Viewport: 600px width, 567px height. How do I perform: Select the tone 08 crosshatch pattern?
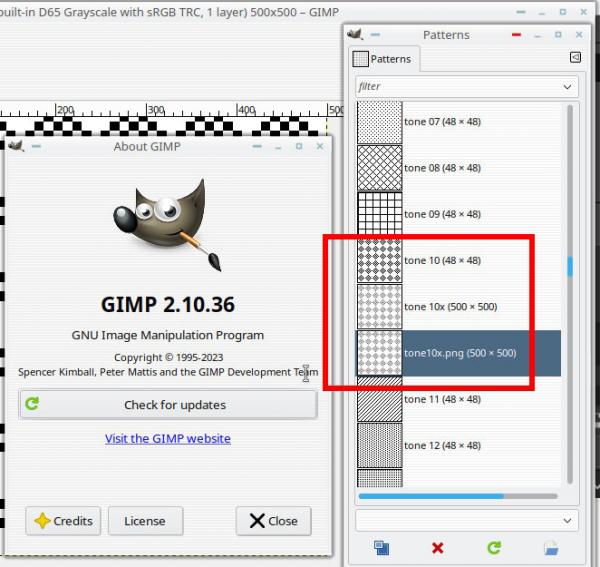[380, 168]
